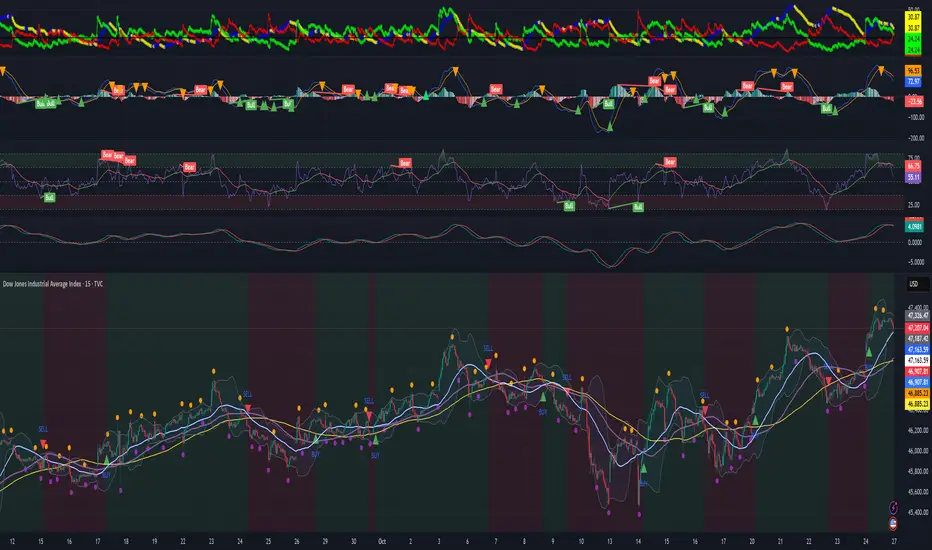Click the 45,800.00 price axis tick
The height and width of the screenshot is (550, 932).
(918, 472)
